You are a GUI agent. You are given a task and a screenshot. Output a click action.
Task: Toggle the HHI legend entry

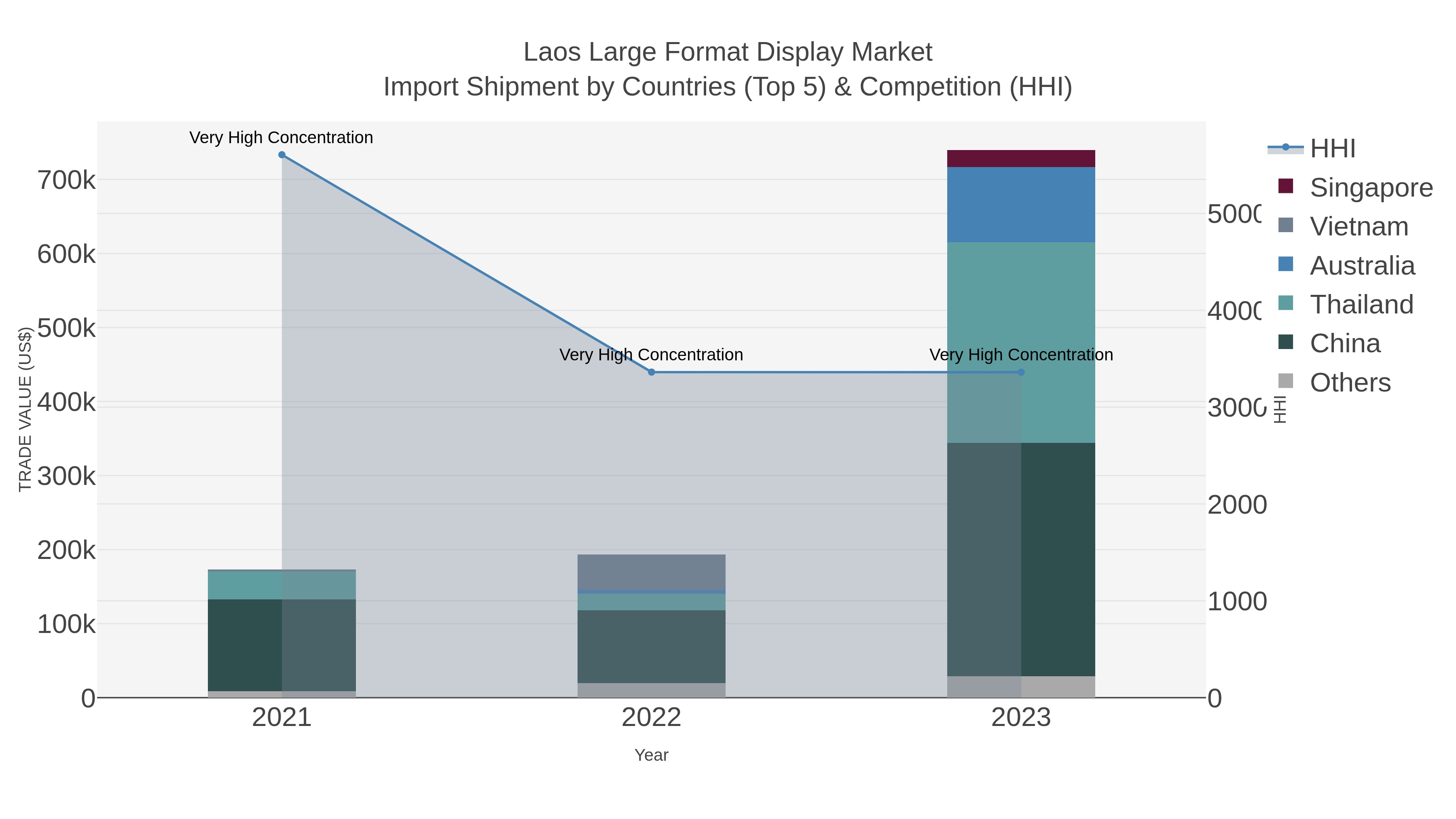[x=1311, y=149]
